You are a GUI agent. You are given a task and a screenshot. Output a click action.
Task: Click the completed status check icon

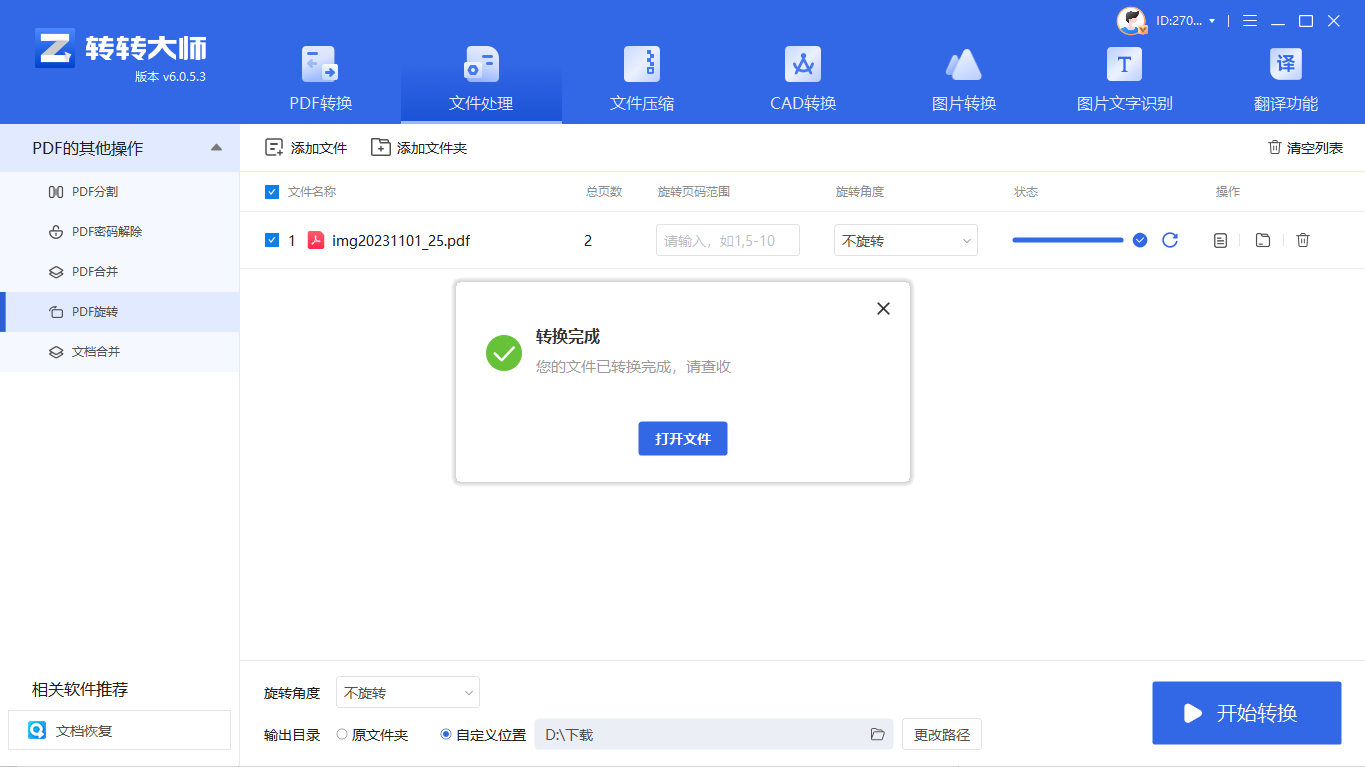[x=1140, y=240]
